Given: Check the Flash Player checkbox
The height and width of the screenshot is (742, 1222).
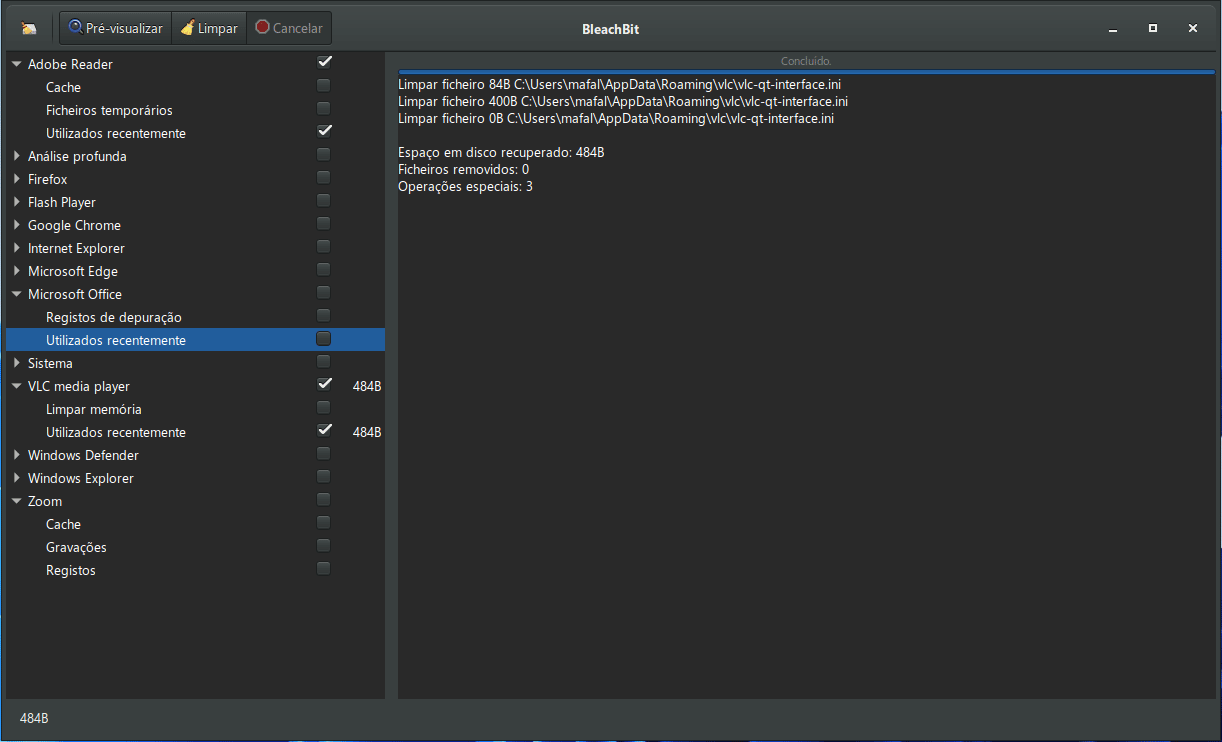Looking at the screenshot, I should point(324,200).
